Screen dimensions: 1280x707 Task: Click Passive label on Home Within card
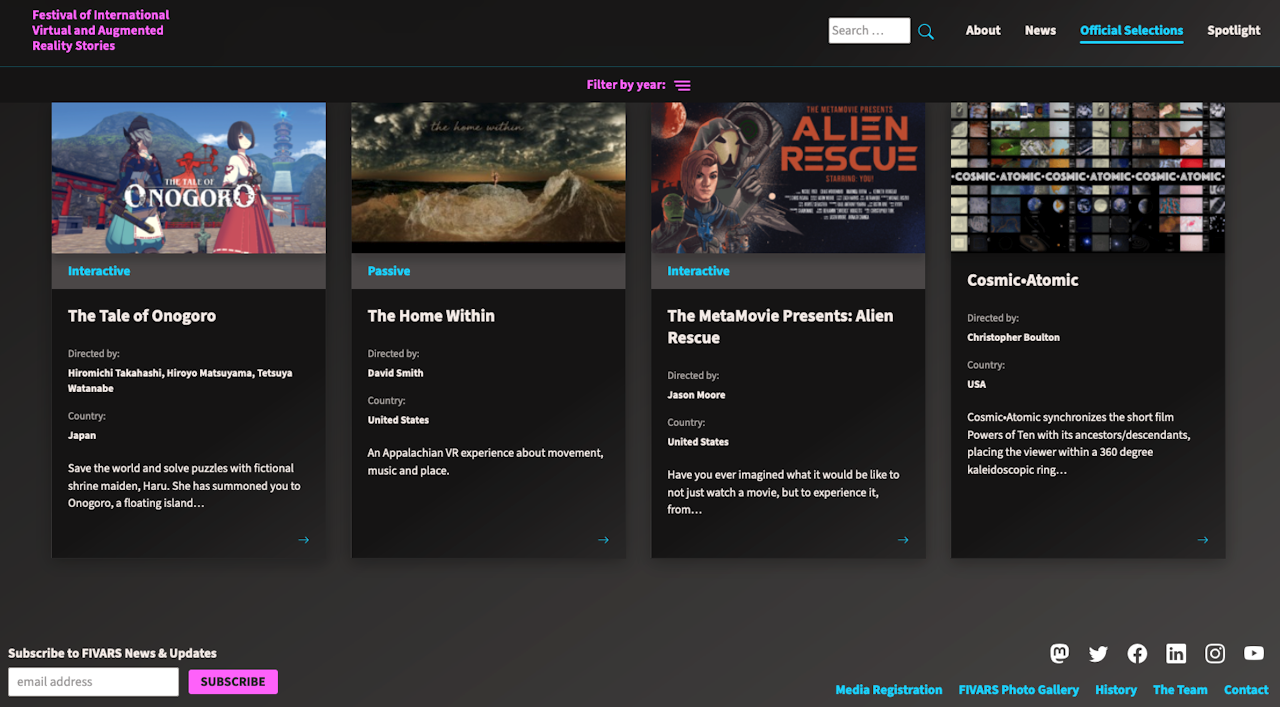pyautogui.click(x=389, y=271)
